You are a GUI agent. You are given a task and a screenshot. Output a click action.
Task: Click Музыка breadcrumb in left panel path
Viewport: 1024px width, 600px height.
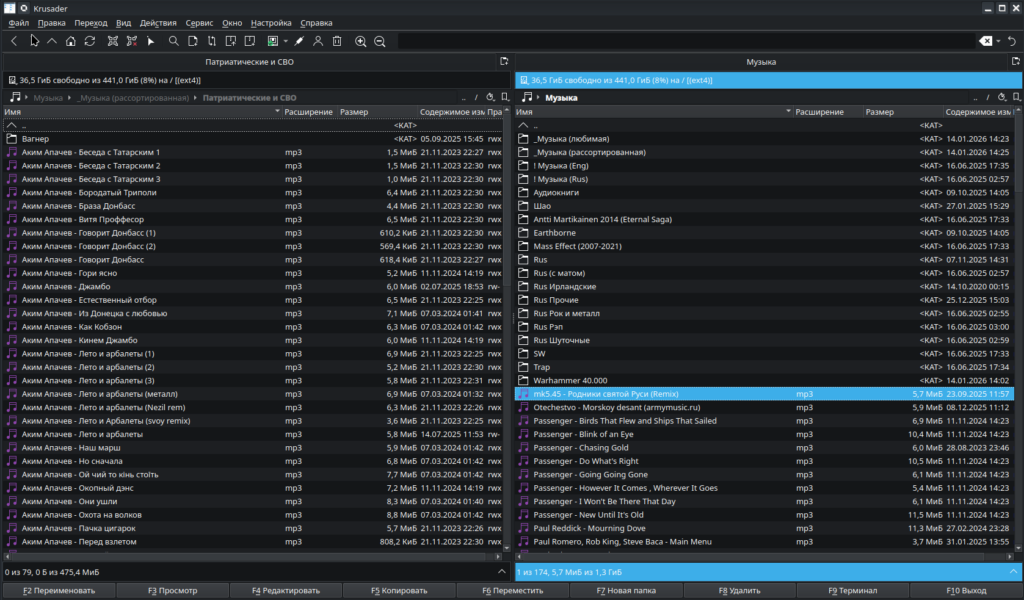pyautogui.click(x=47, y=98)
